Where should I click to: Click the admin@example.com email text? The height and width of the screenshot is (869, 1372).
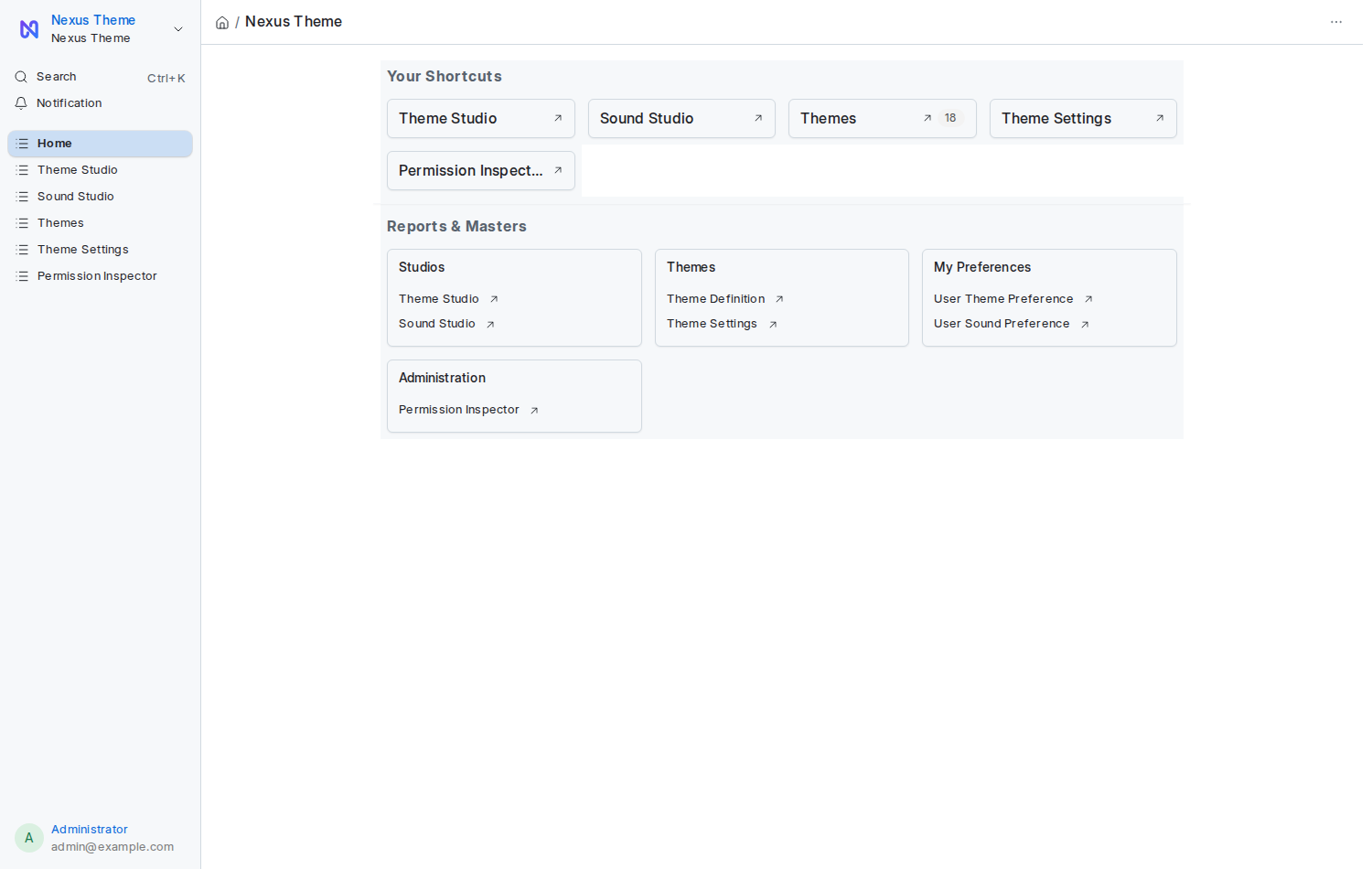(113, 847)
